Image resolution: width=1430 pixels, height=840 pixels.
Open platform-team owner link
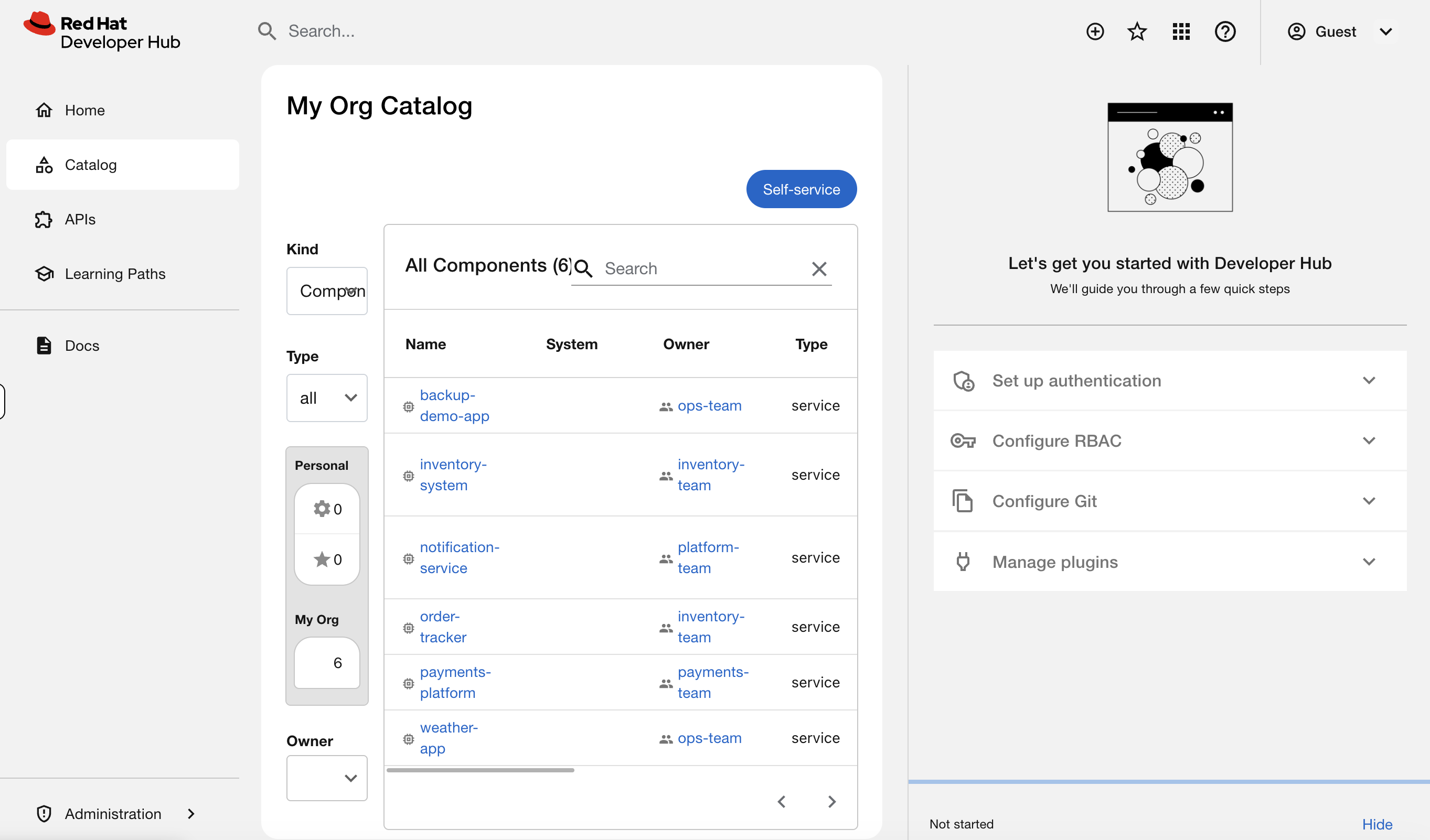click(708, 557)
